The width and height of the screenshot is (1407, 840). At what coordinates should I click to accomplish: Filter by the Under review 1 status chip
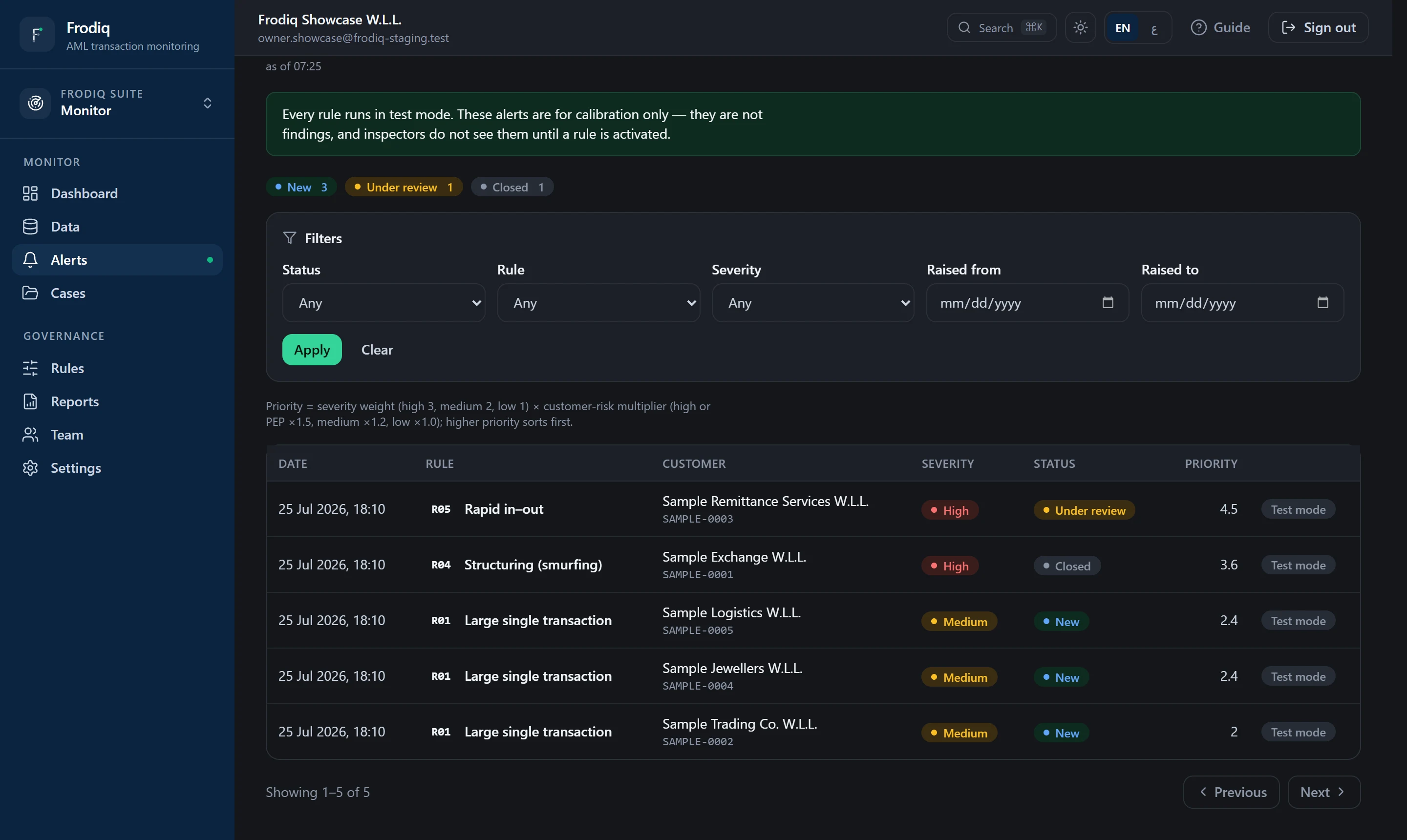403,188
